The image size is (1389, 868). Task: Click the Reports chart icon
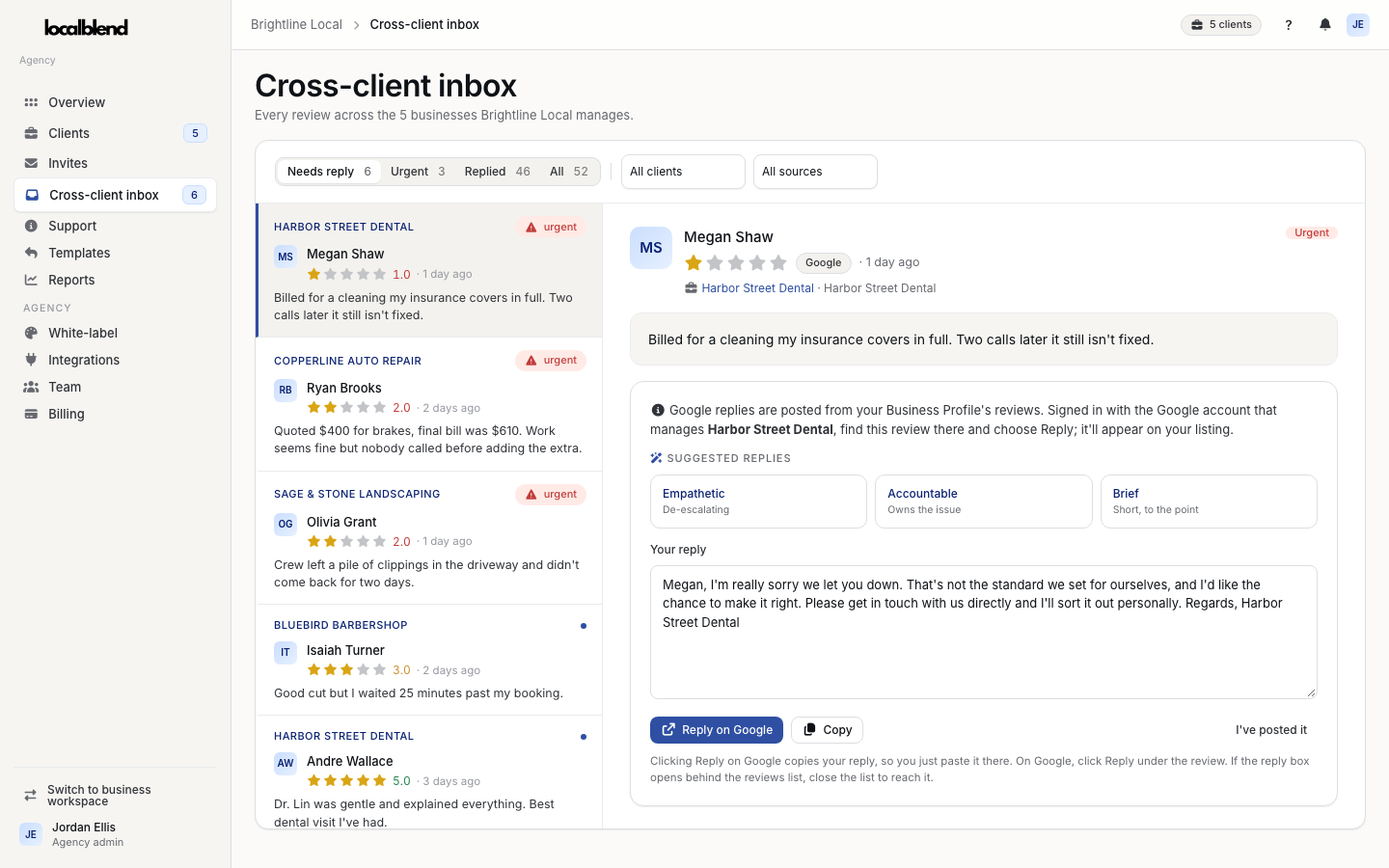click(x=31, y=280)
